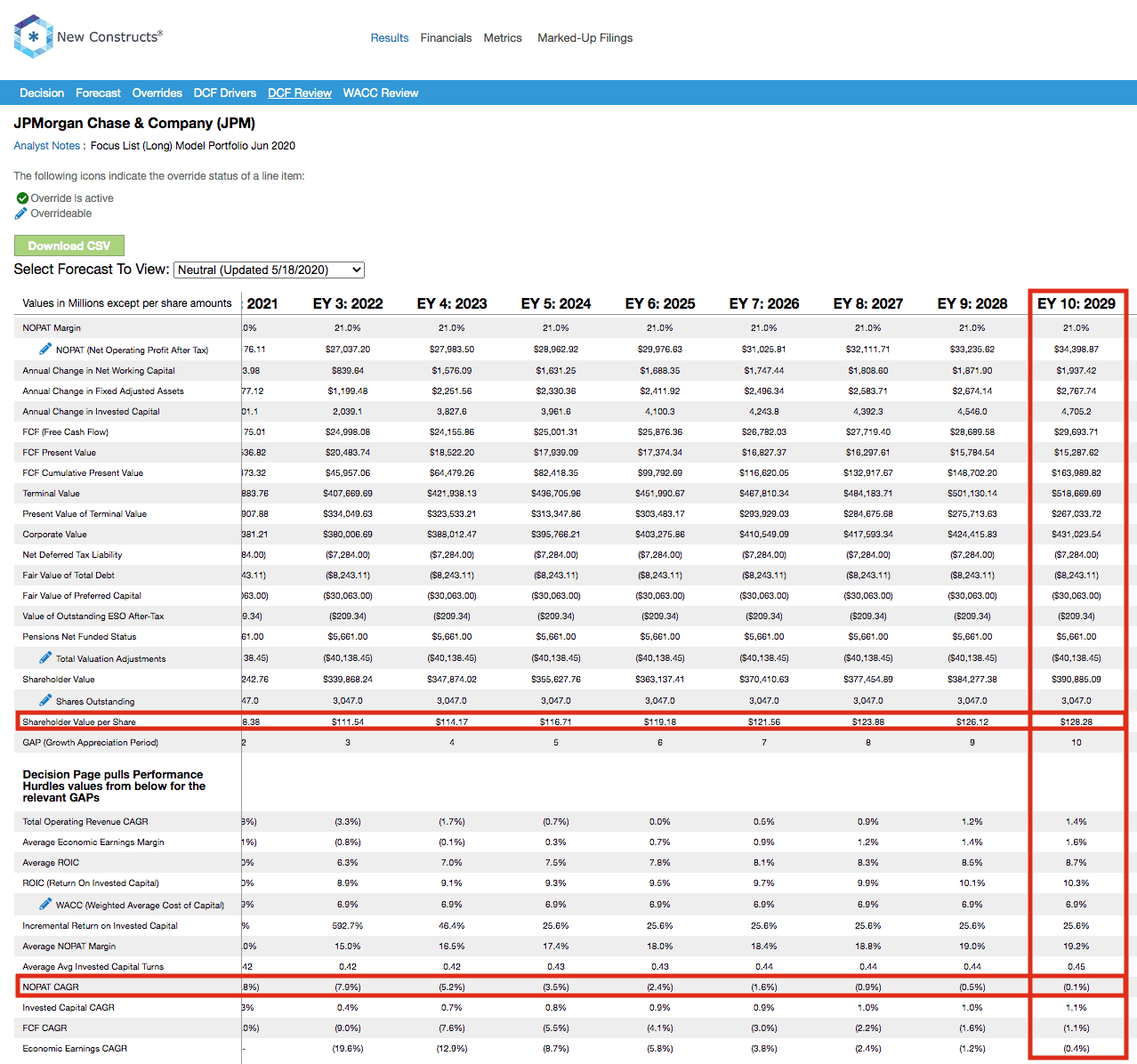Click the Shareholder Value per Share row label

79,721
